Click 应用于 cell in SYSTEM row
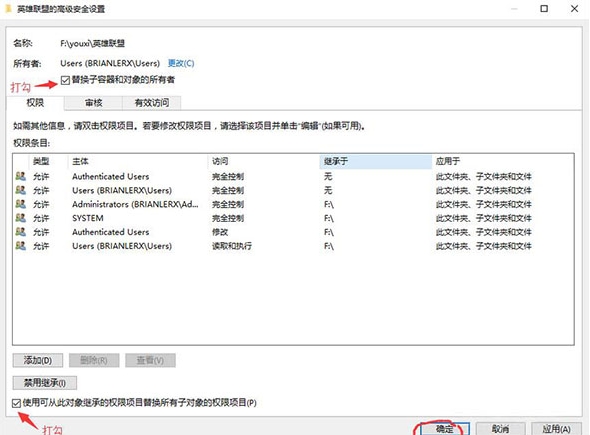This screenshot has width=590, height=435. [x=484, y=218]
